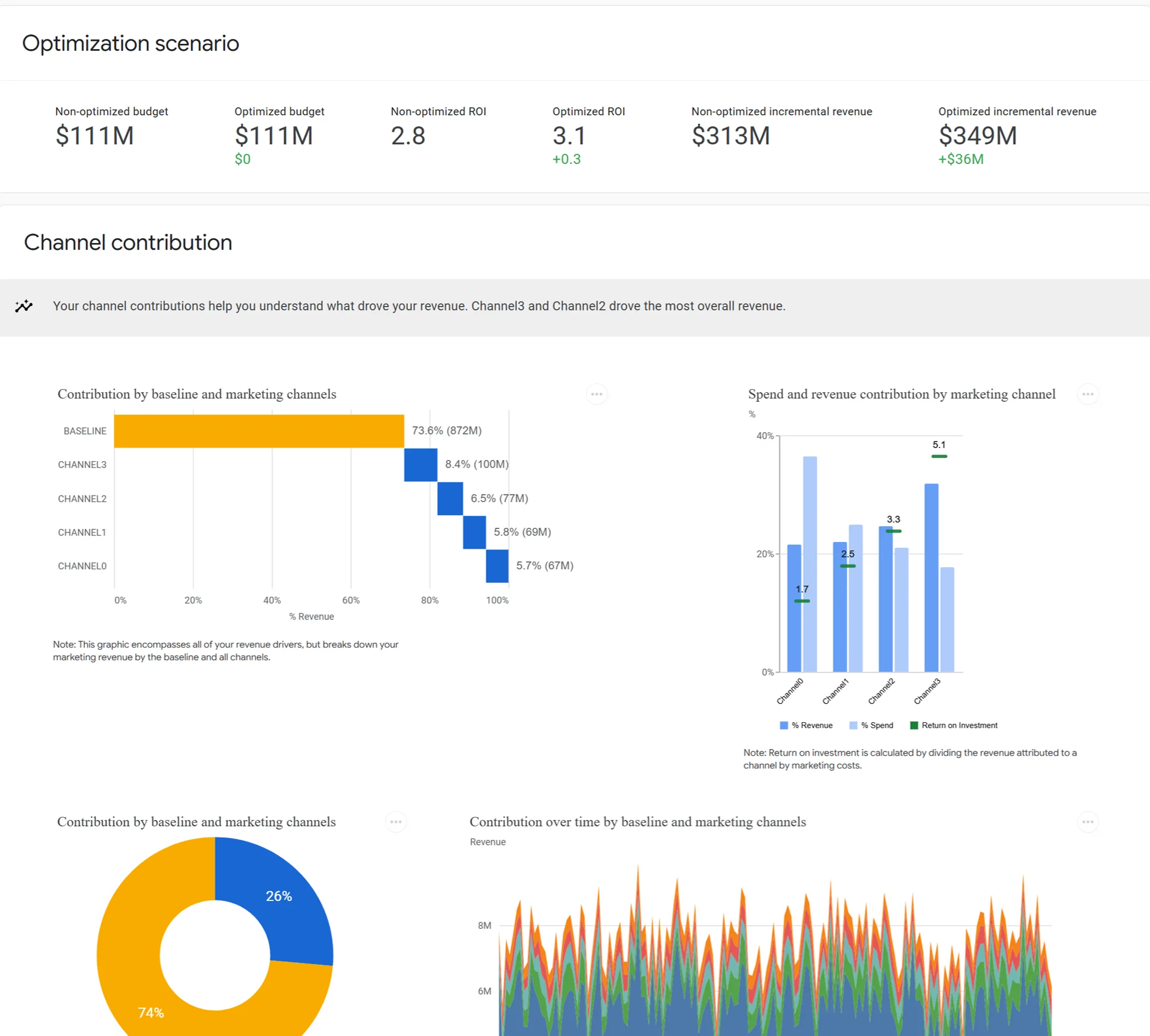This screenshot has width=1150, height=1036.
Task: Click the CHANNEL3 waterfall bar segment
Action: pos(420,464)
